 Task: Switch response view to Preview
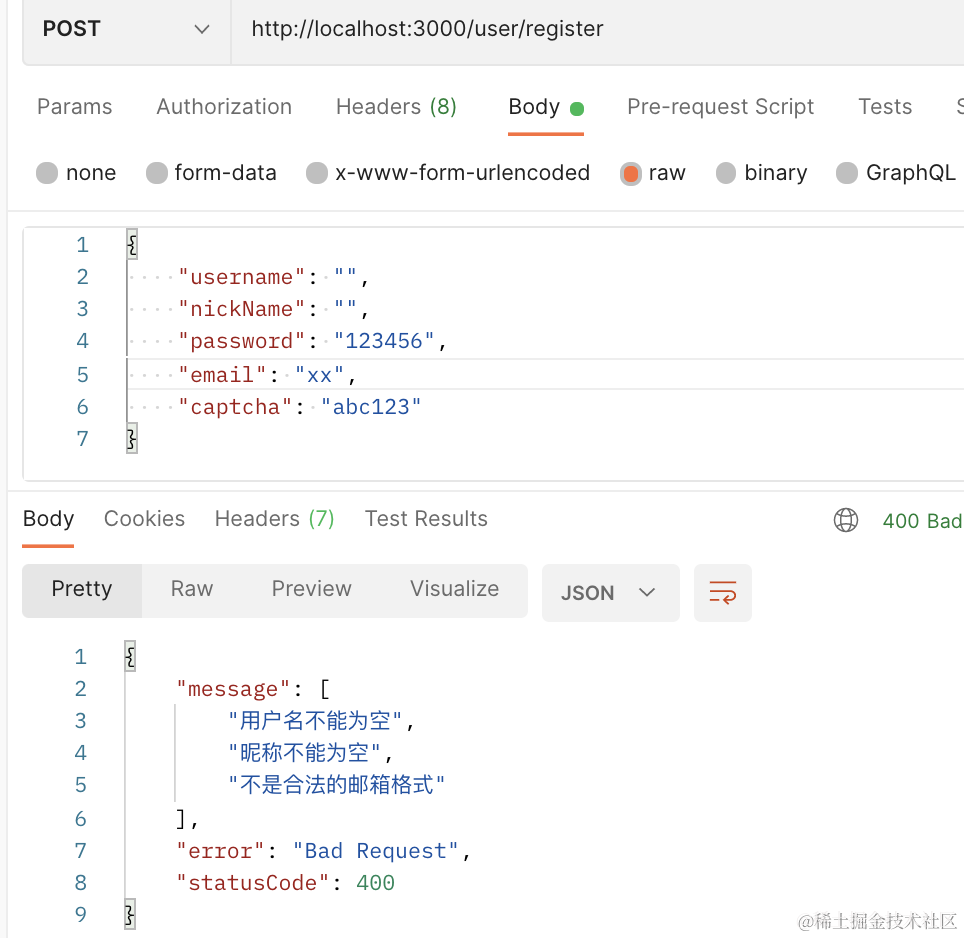pyautogui.click(x=311, y=589)
